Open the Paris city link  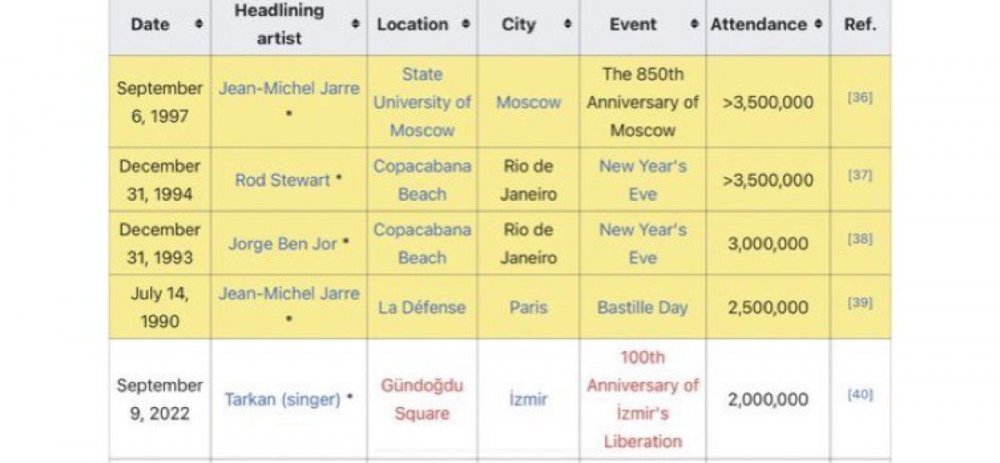528,307
